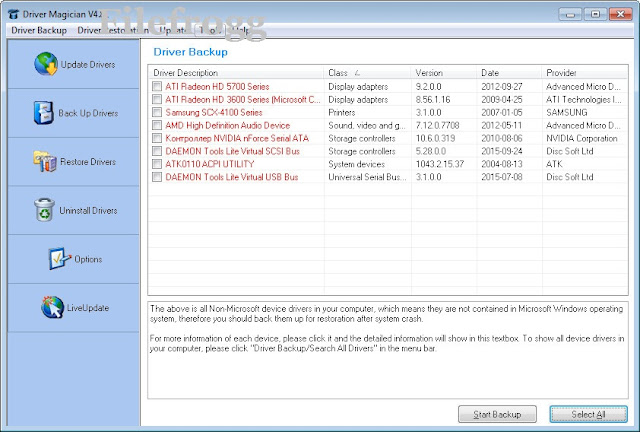Image resolution: width=640 pixels, height=432 pixels.
Task: Minimize the Driver Magician window
Action: 570,14
